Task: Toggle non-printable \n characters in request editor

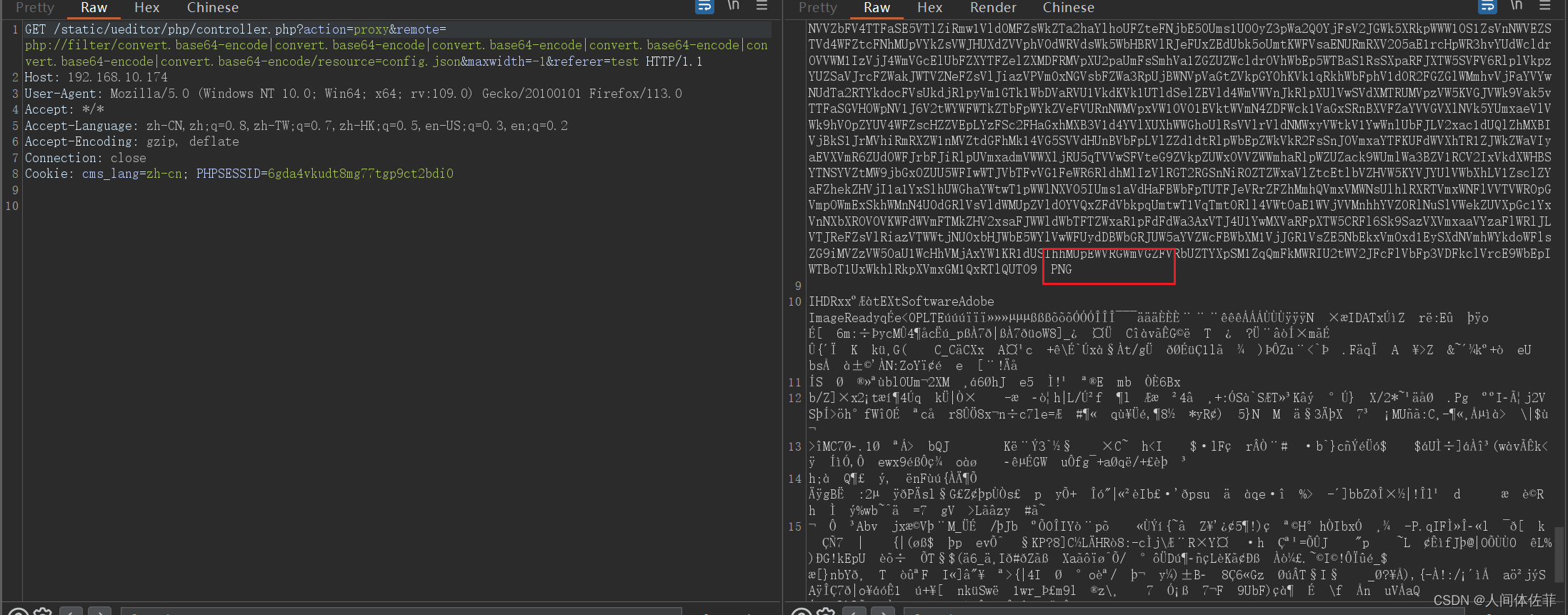Action: click(734, 6)
